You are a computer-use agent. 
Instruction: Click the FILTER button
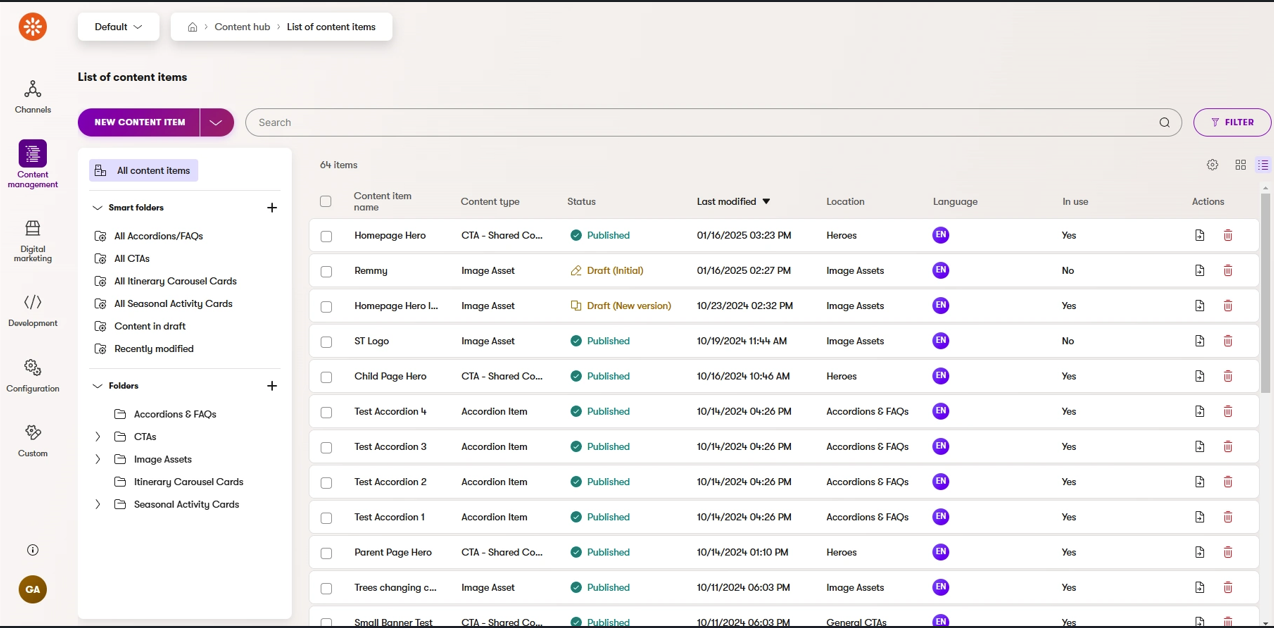pyautogui.click(x=1232, y=122)
